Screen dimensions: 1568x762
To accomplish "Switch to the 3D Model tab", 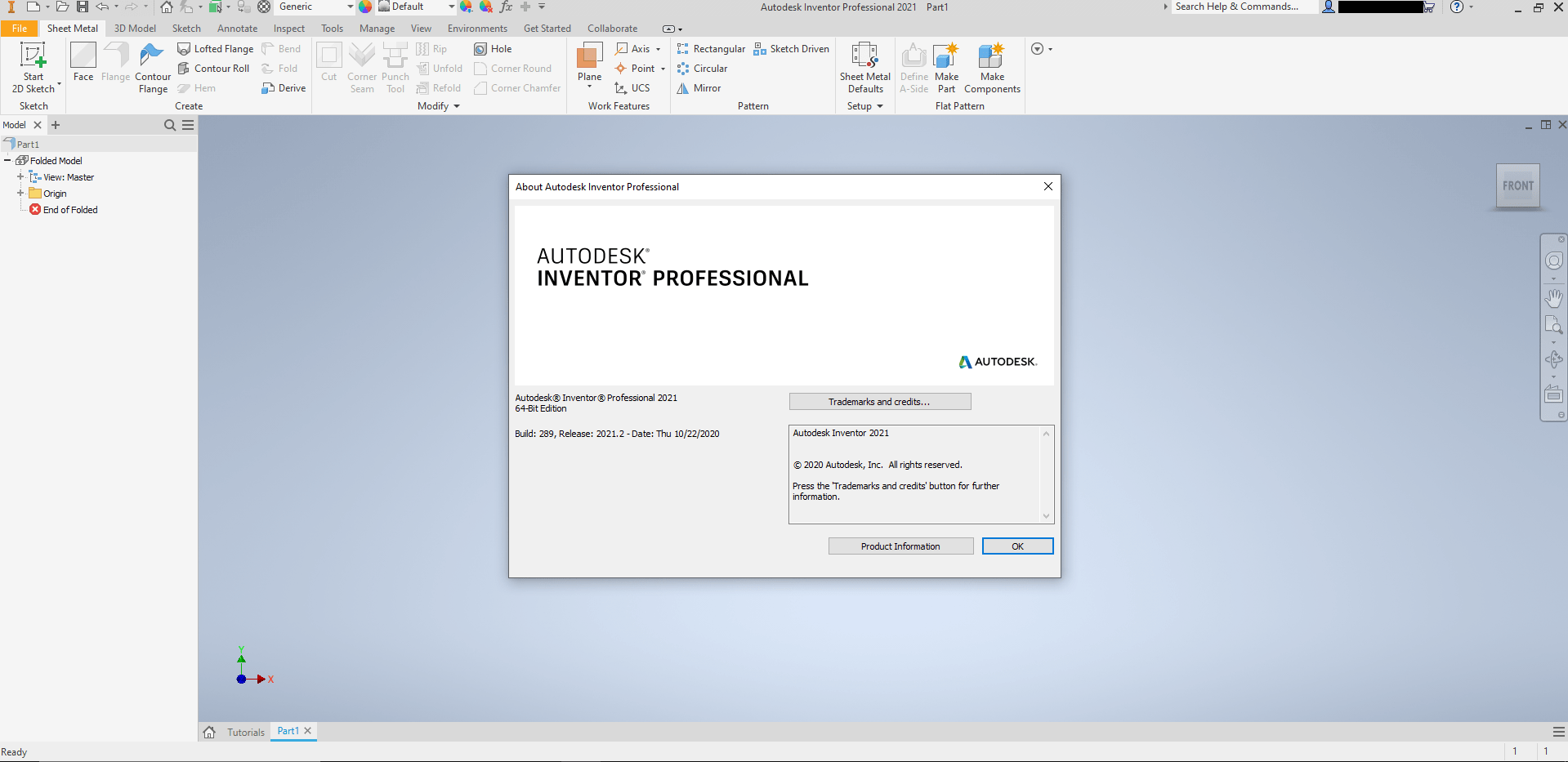I will [x=135, y=29].
